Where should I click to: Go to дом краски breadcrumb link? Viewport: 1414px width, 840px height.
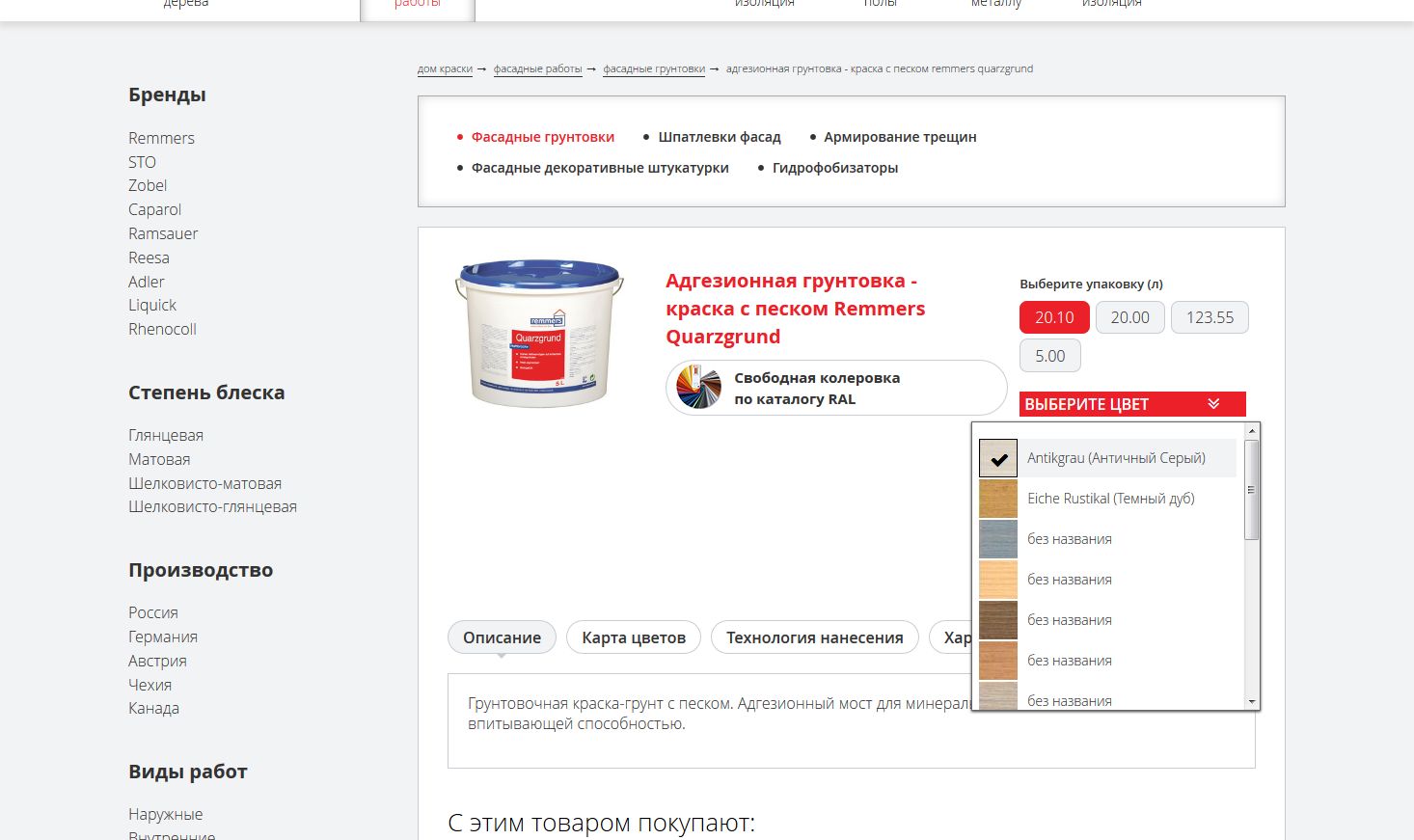click(445, 69)
